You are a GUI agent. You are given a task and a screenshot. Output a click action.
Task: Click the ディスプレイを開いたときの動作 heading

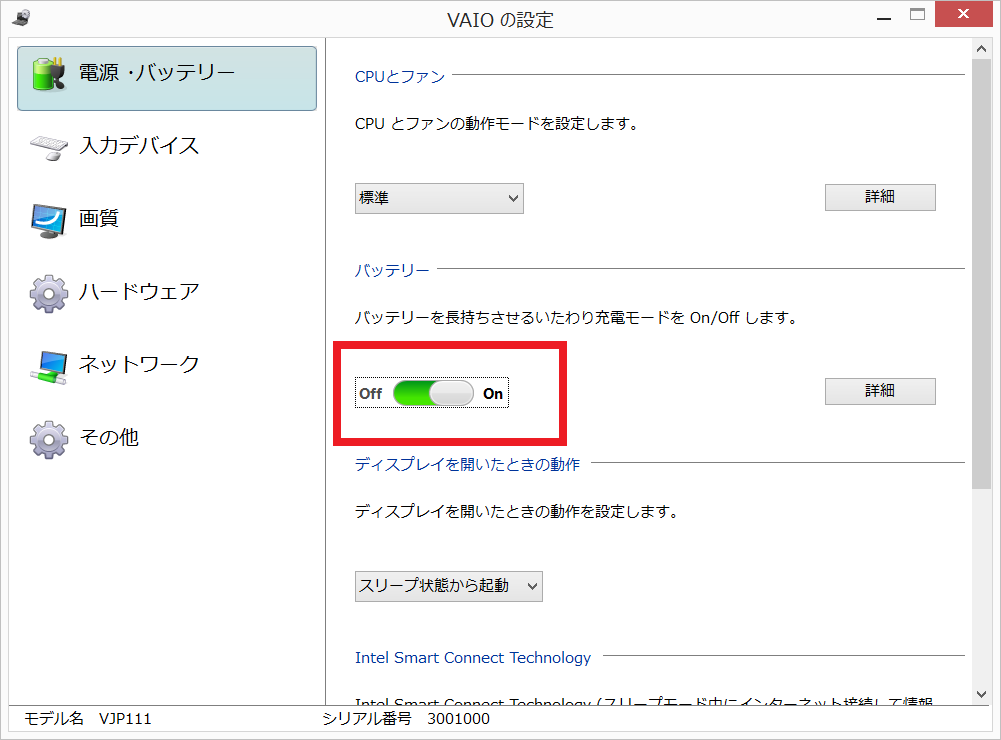tap(467, 464)
